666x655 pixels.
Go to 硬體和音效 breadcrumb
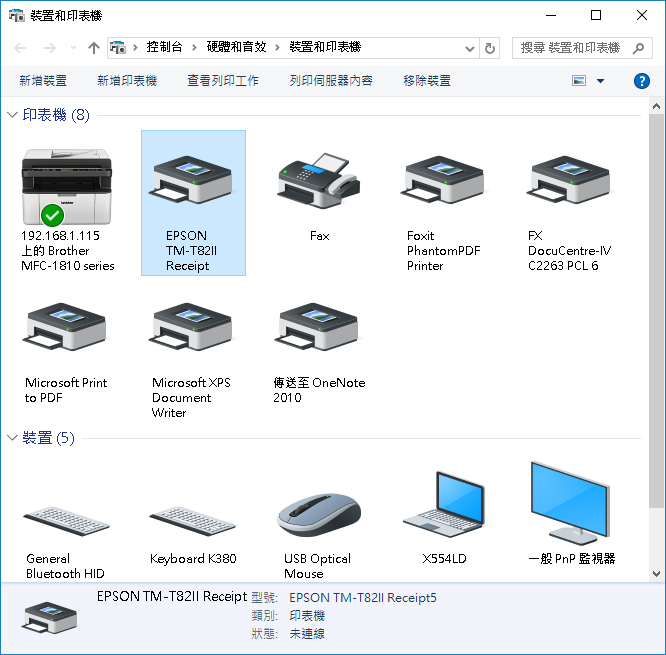(237, 47)
